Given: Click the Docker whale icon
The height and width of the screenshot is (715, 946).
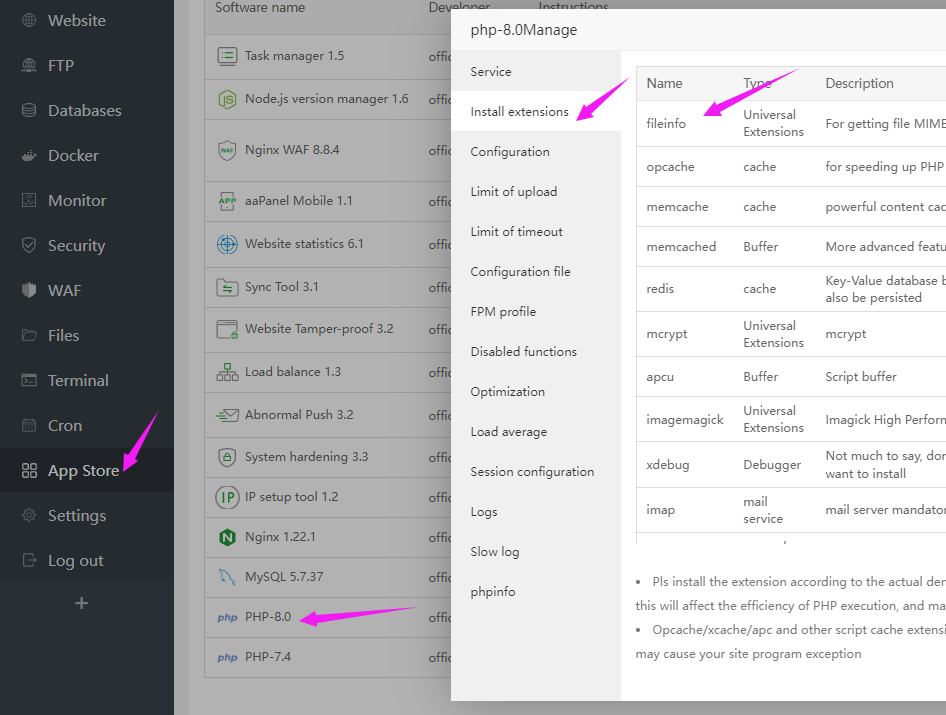Looking at the screenshot, I should [28, 156].
